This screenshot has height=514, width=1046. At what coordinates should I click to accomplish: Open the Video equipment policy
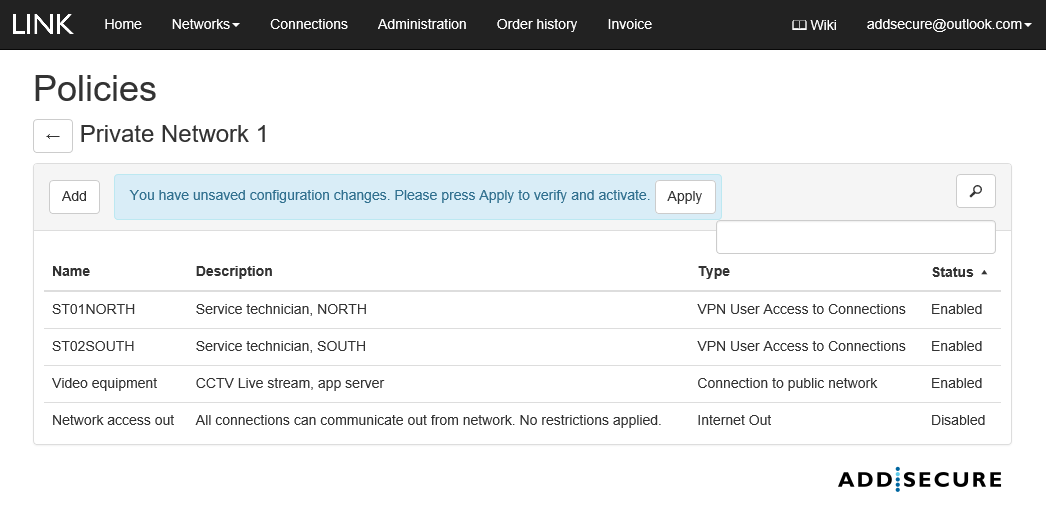pyautogui.click(x=104, y=384)
